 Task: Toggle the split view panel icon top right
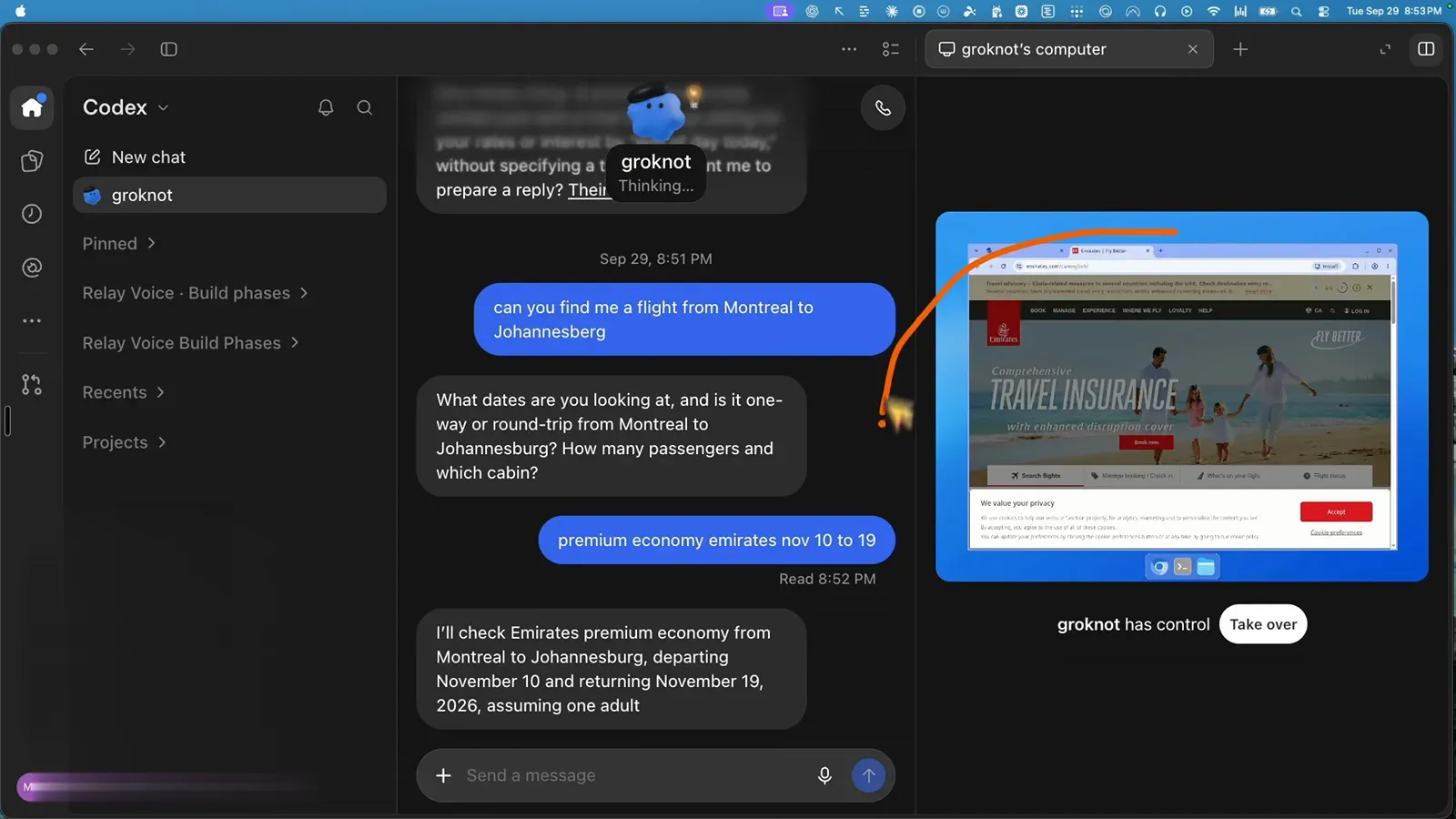tap(1426, 49)
